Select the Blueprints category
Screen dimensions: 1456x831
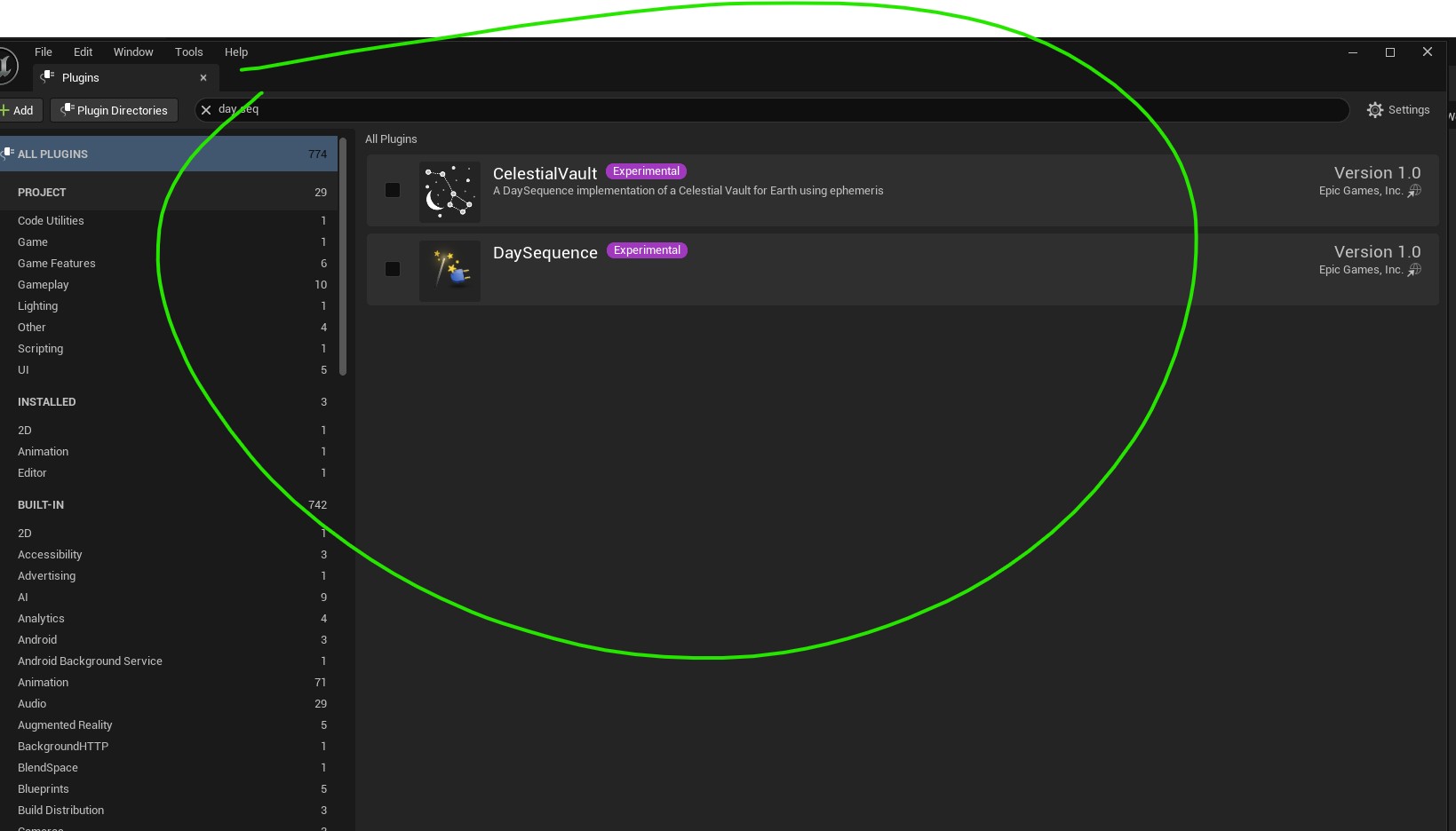(x=169, y=789)
